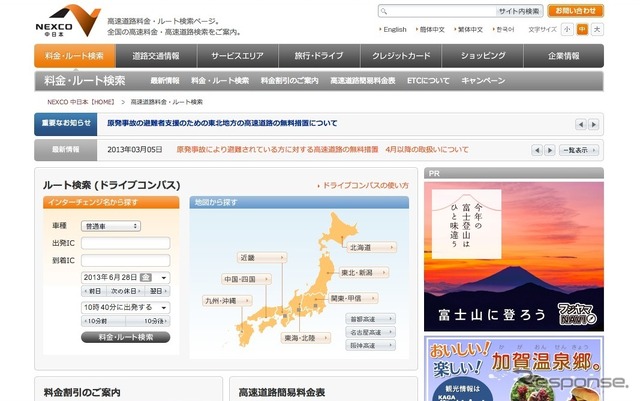Select 関東・甲信 region on the map
This screenshot has width=640, height=401.
pyautogui.click(x=353, y=299)
